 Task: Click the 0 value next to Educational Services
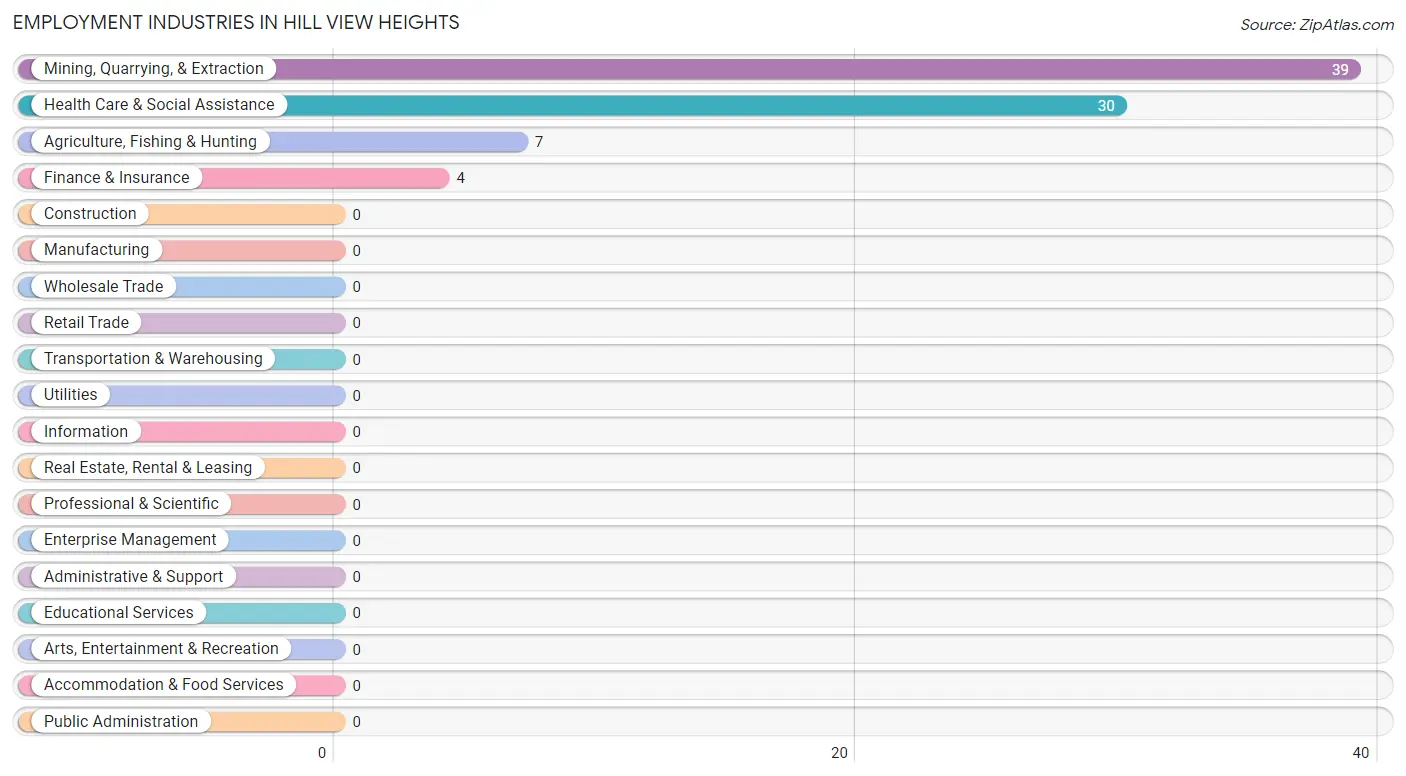coord(356,613)
